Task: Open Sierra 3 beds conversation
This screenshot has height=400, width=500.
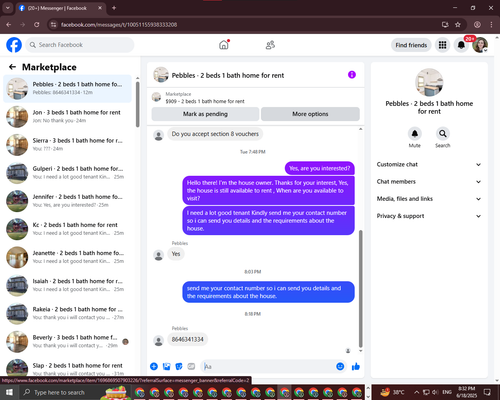Action: 67,145
